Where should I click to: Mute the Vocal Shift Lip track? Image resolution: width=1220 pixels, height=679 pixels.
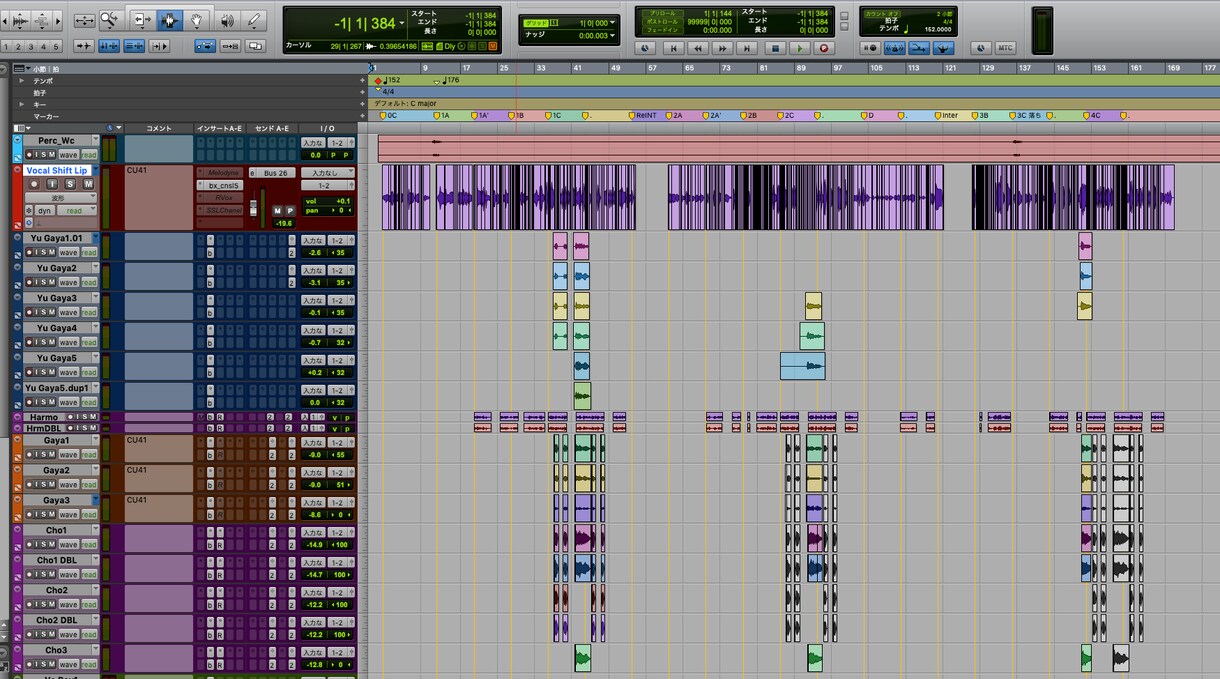click(x=88, y=184)
